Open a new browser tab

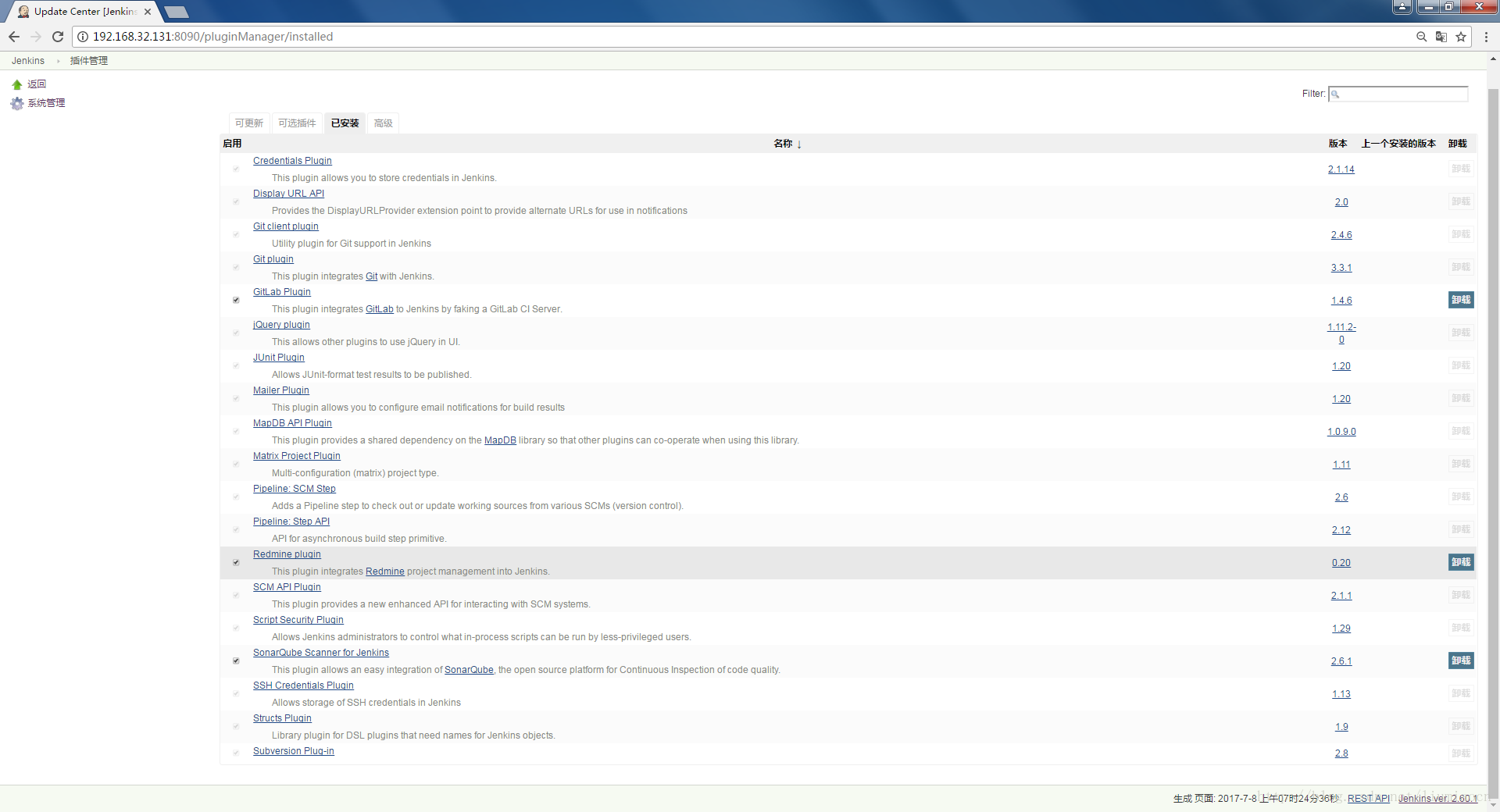177,12
